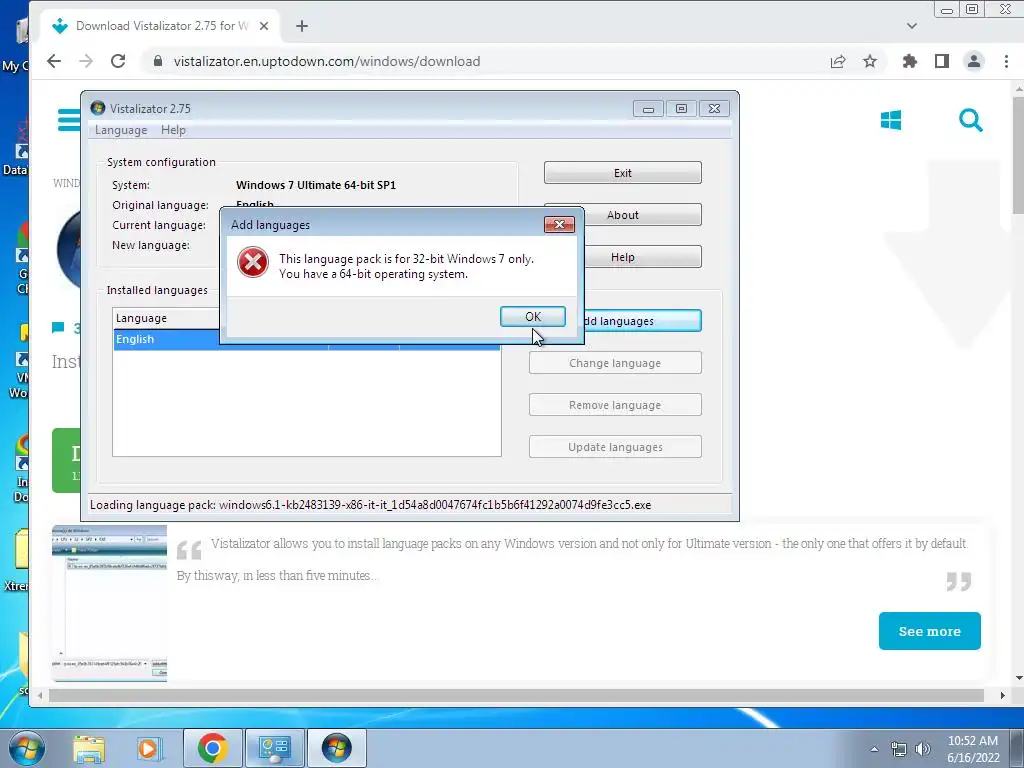The image size is (1024, 768).
Task: Reload the Uptodown page
Action: click(x=118, y=61)
